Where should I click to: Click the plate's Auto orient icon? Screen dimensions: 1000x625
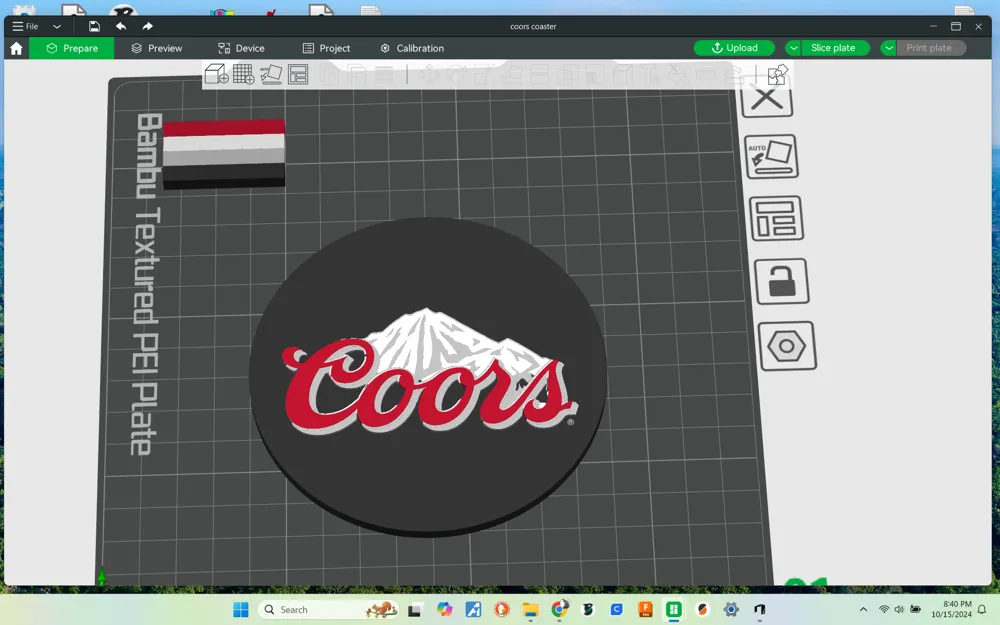click(772, 156)
